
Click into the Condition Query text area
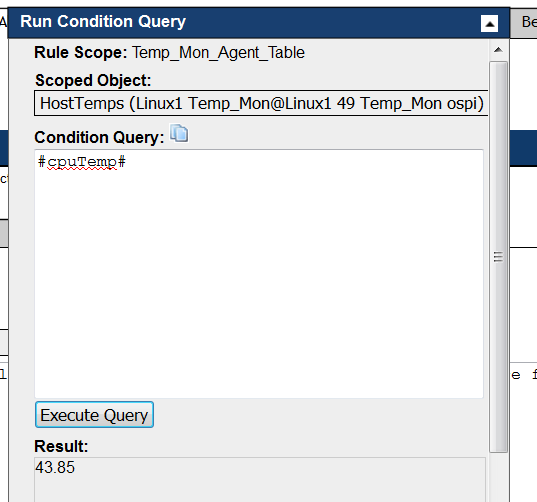[x=259, y=274]
